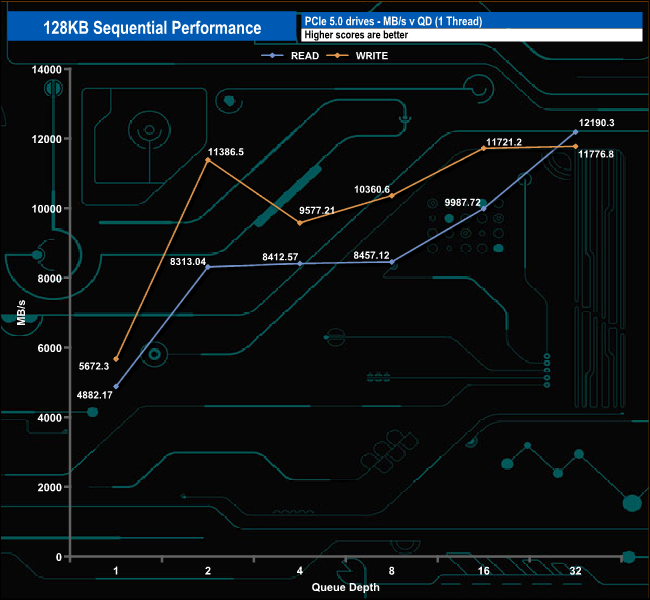Click the 12000 y-axis tick label
The height and width of the screenshot is (600, 650).
[46, 139]
